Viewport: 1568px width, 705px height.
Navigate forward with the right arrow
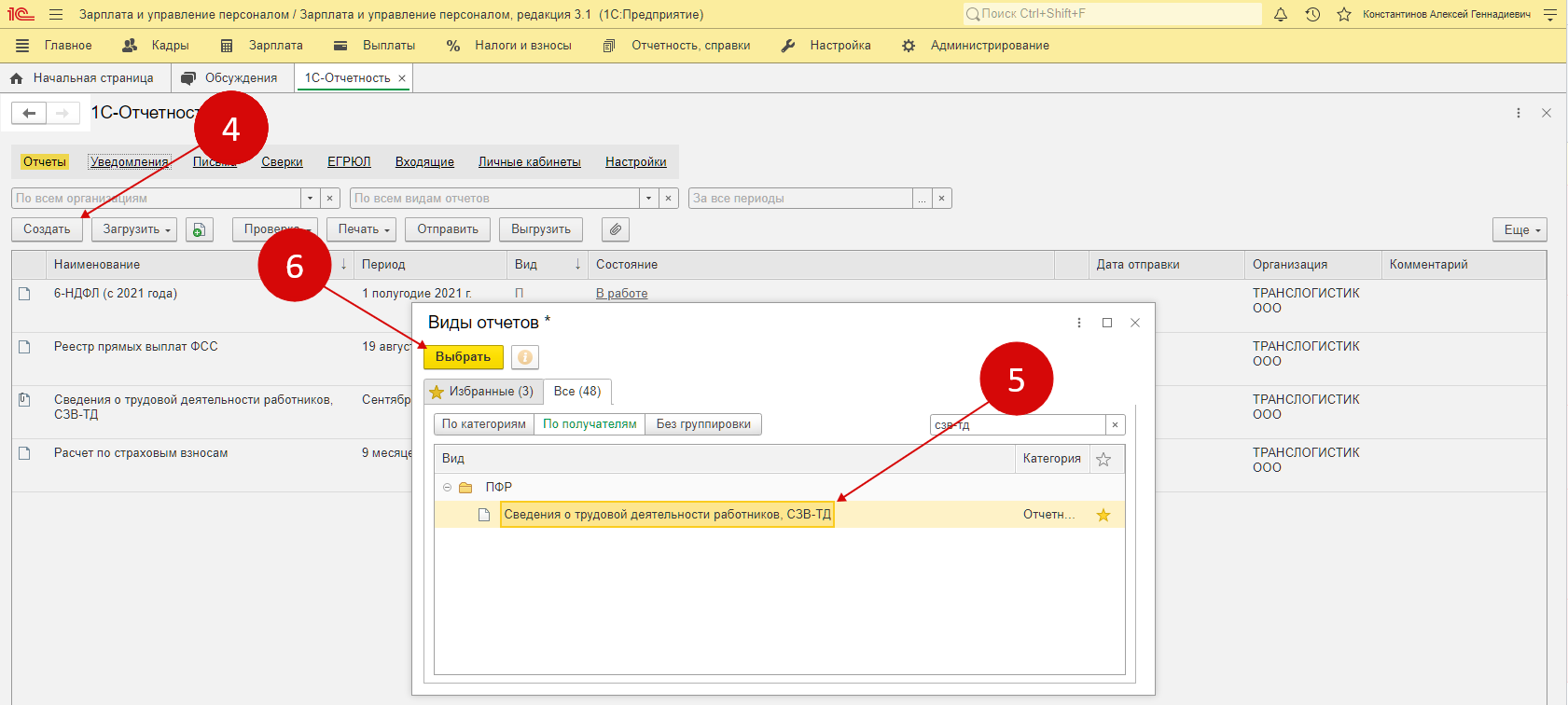click(62, 113)
